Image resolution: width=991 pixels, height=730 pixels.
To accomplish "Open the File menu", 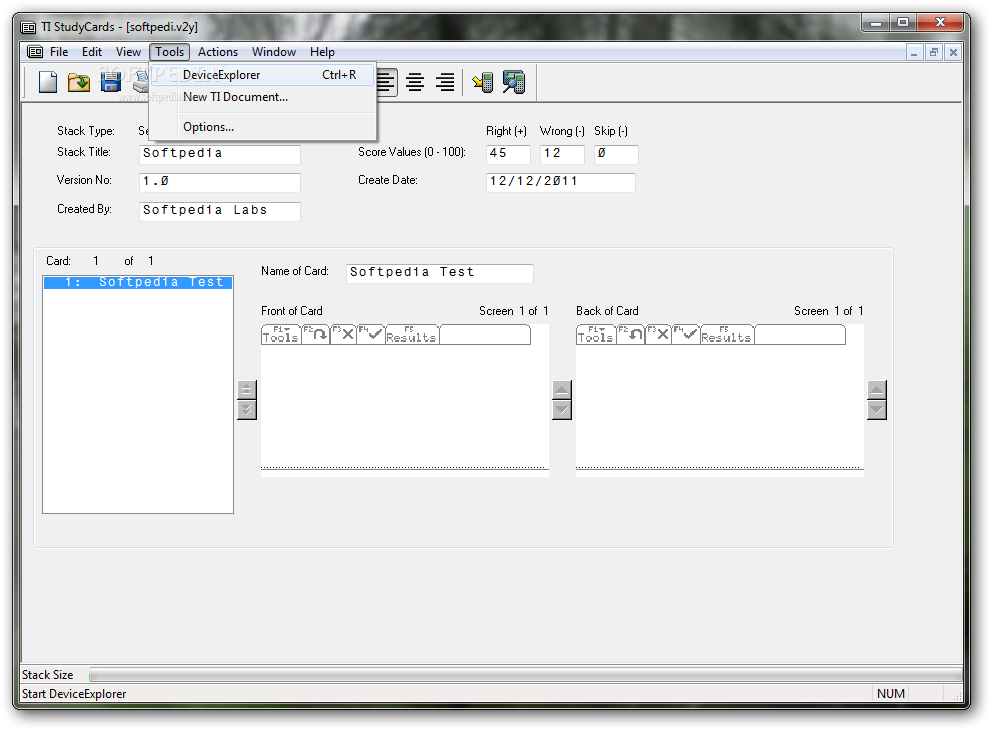I will click(59, 52).
